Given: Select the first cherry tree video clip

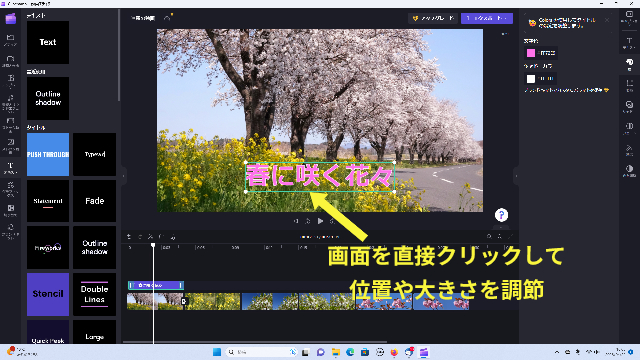Looking at the screenshot, I should (x=155, y=301).
